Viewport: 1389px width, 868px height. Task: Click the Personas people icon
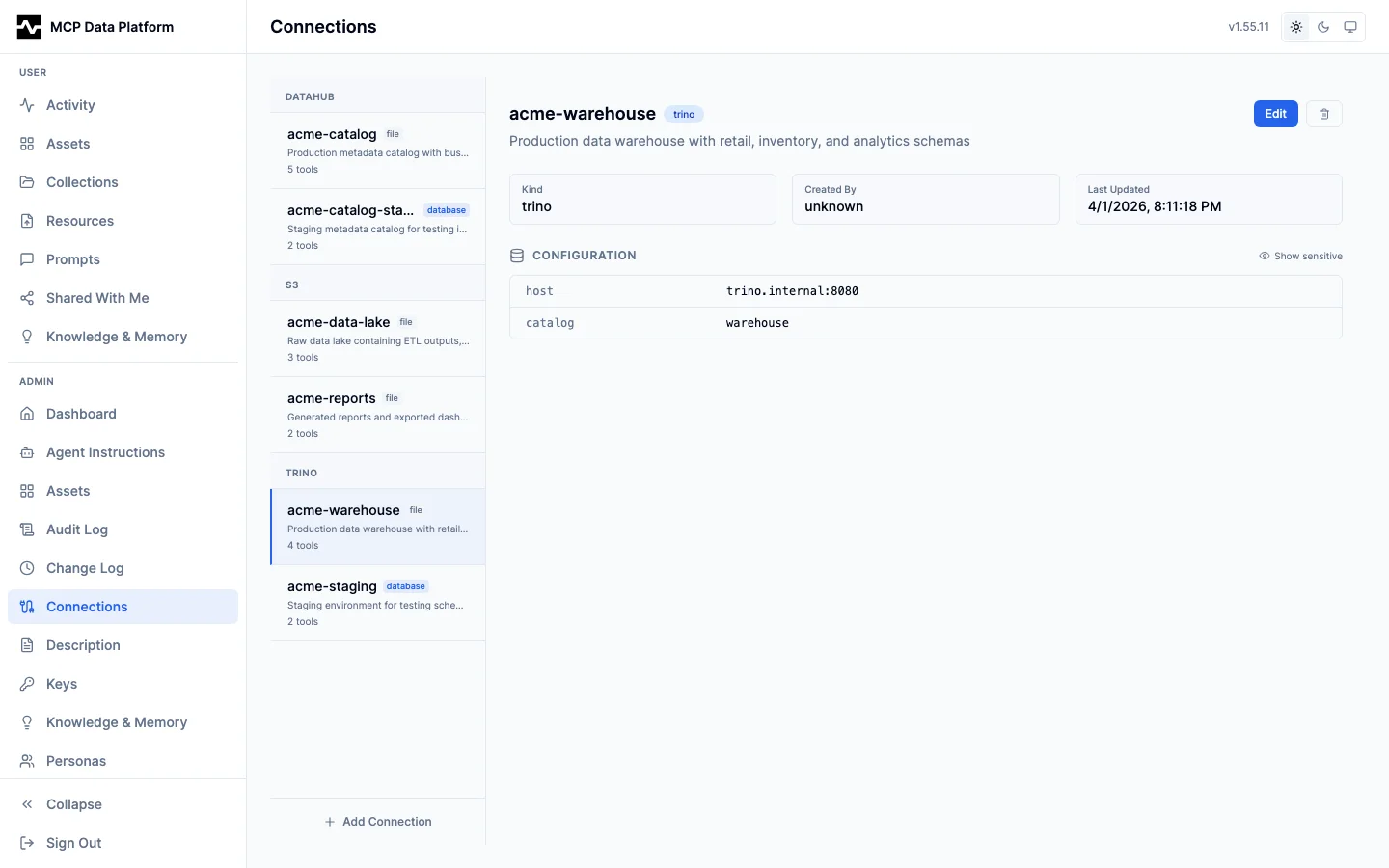27,761
